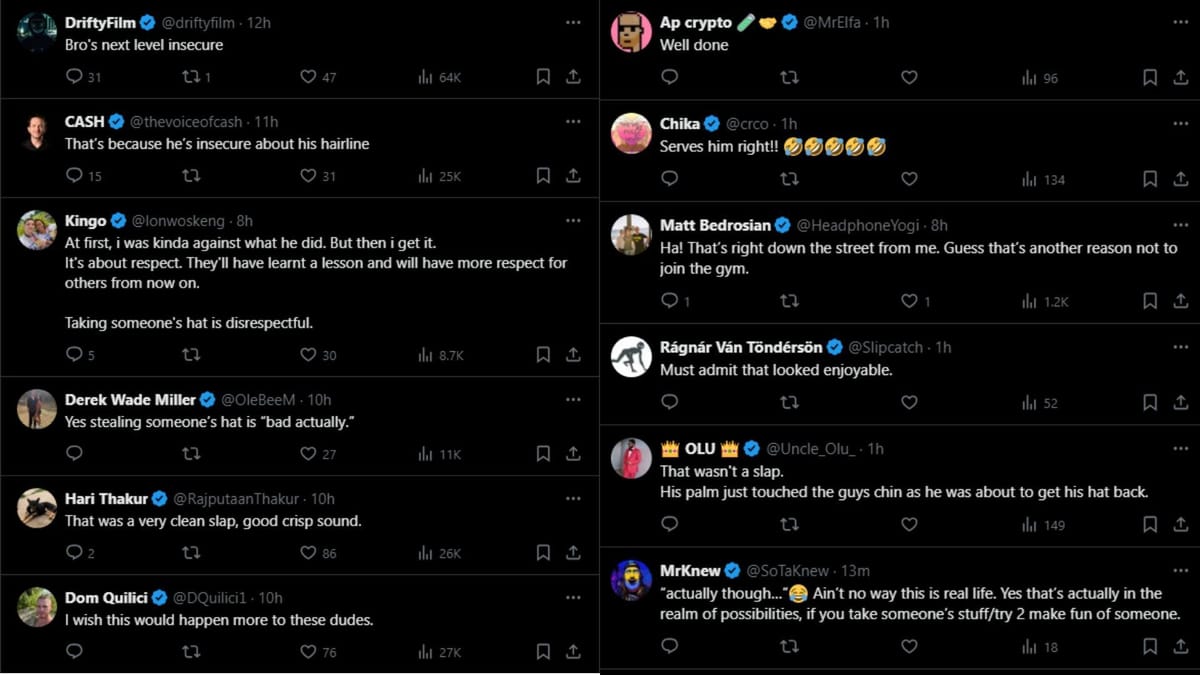Repost Kingo's reply about respect

click(191, 354)
